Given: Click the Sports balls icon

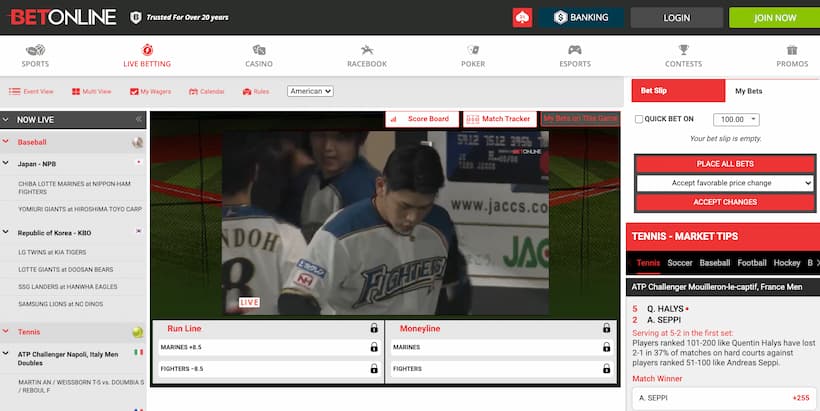Looking at the screenshot, I should click(35, 50).
